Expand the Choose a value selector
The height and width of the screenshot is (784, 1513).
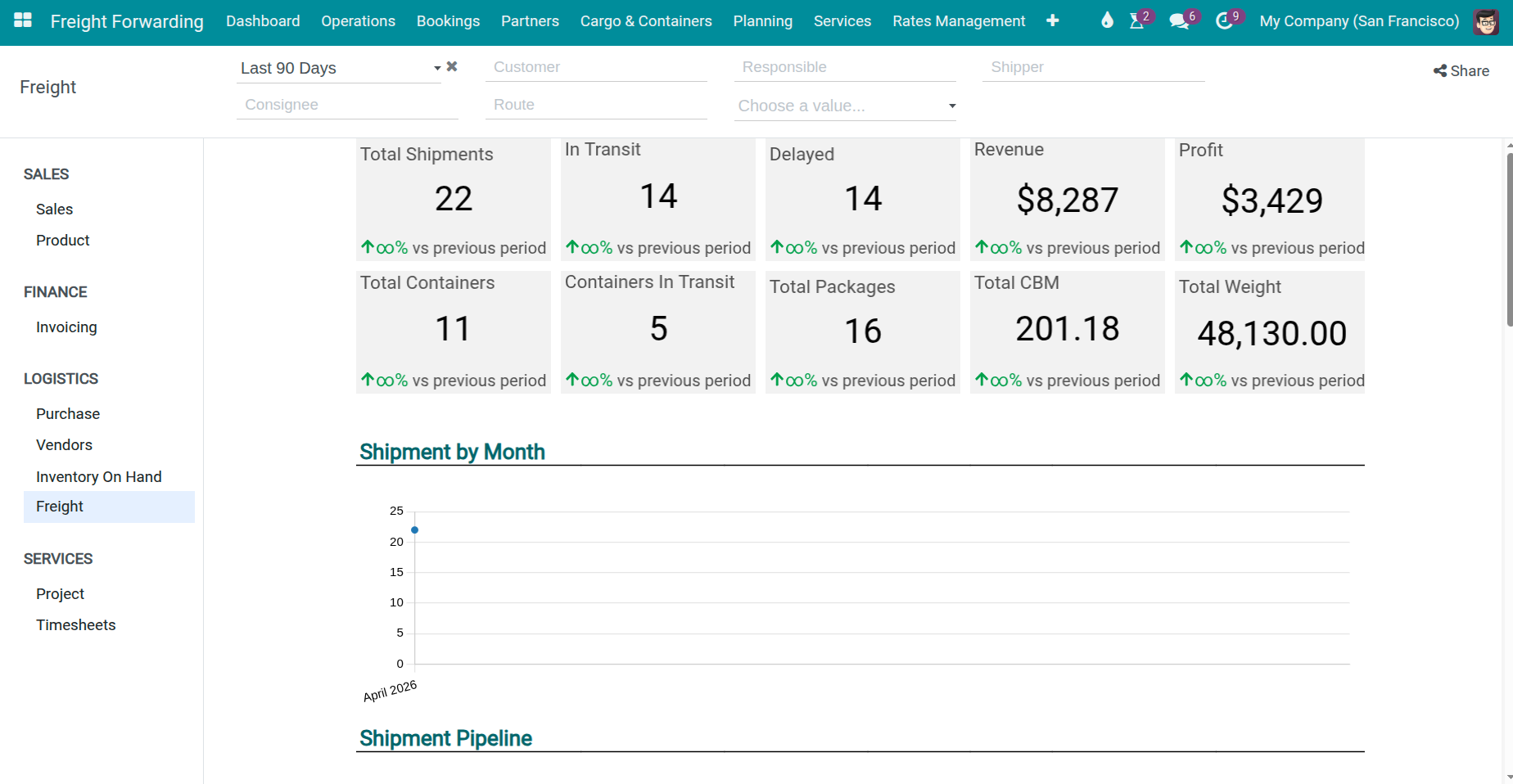point(951,106)
